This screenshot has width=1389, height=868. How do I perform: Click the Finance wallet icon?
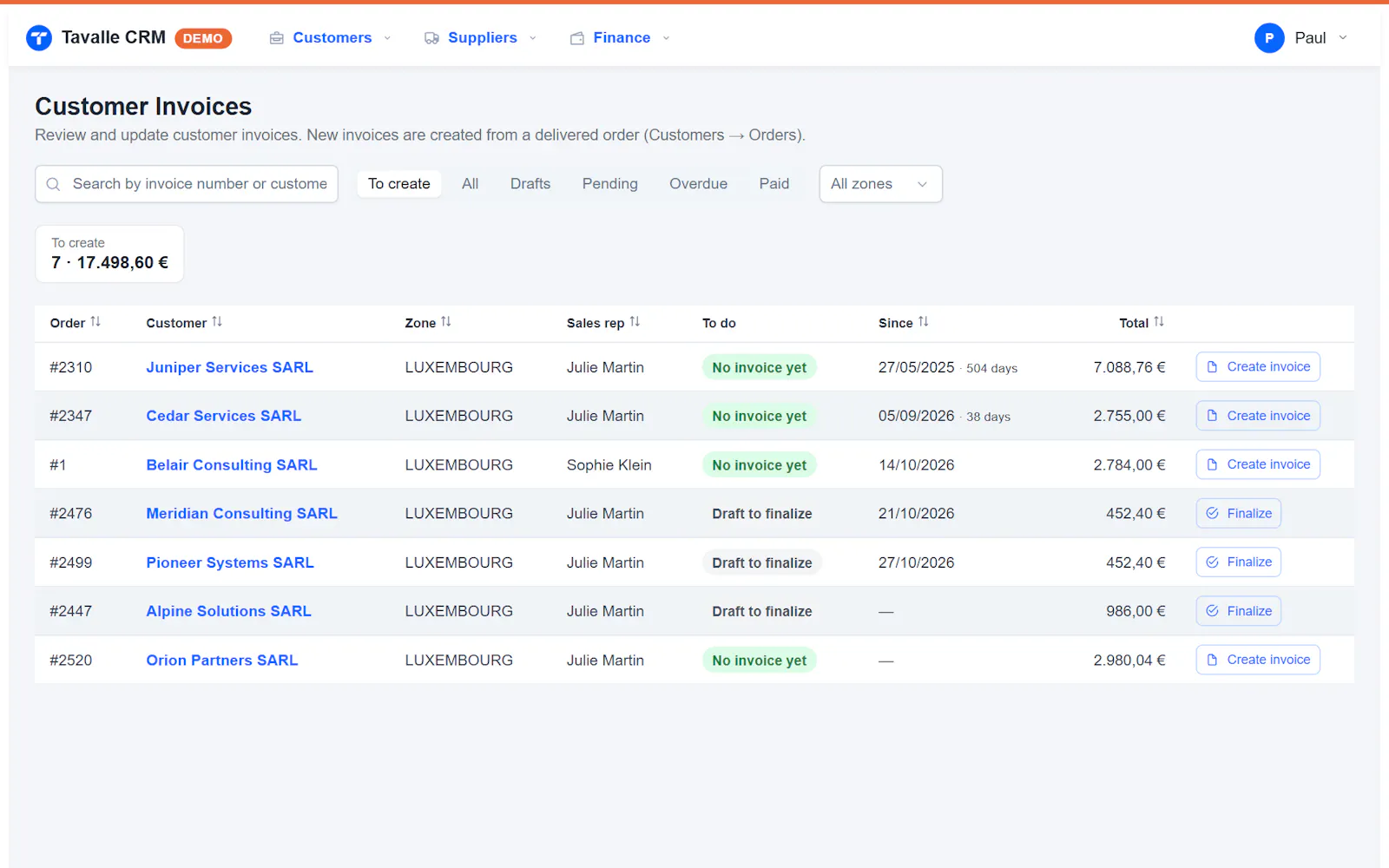coord(577,38)
